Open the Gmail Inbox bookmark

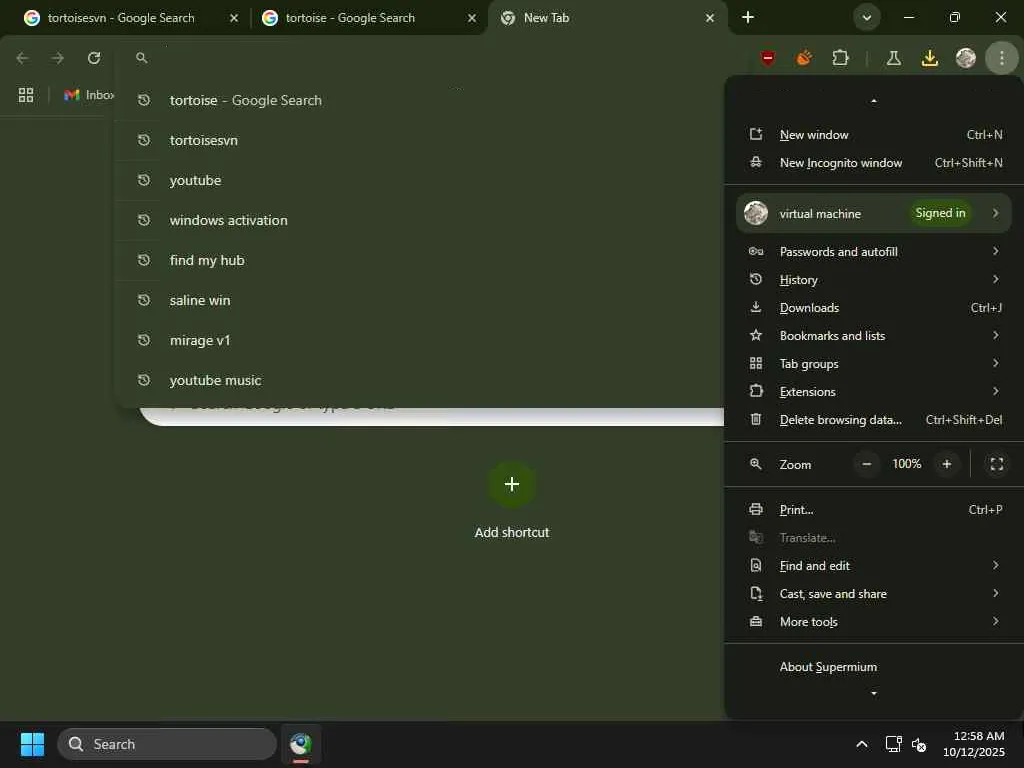coord(89,95)
